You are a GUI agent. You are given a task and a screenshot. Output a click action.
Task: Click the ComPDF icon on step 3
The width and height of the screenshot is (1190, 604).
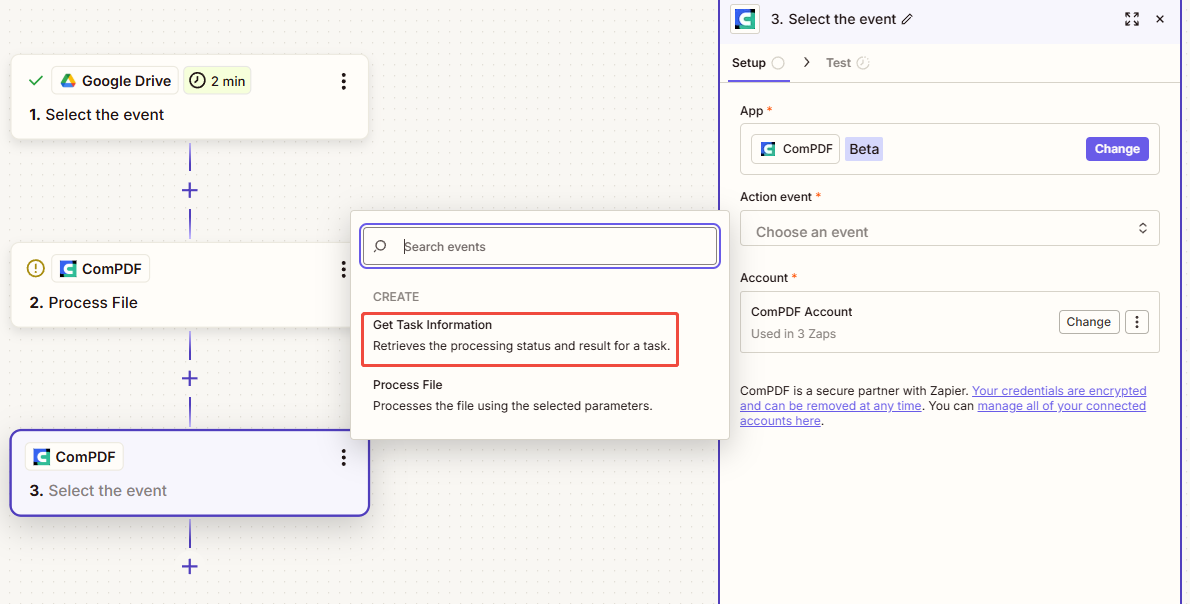click(42, 456)
